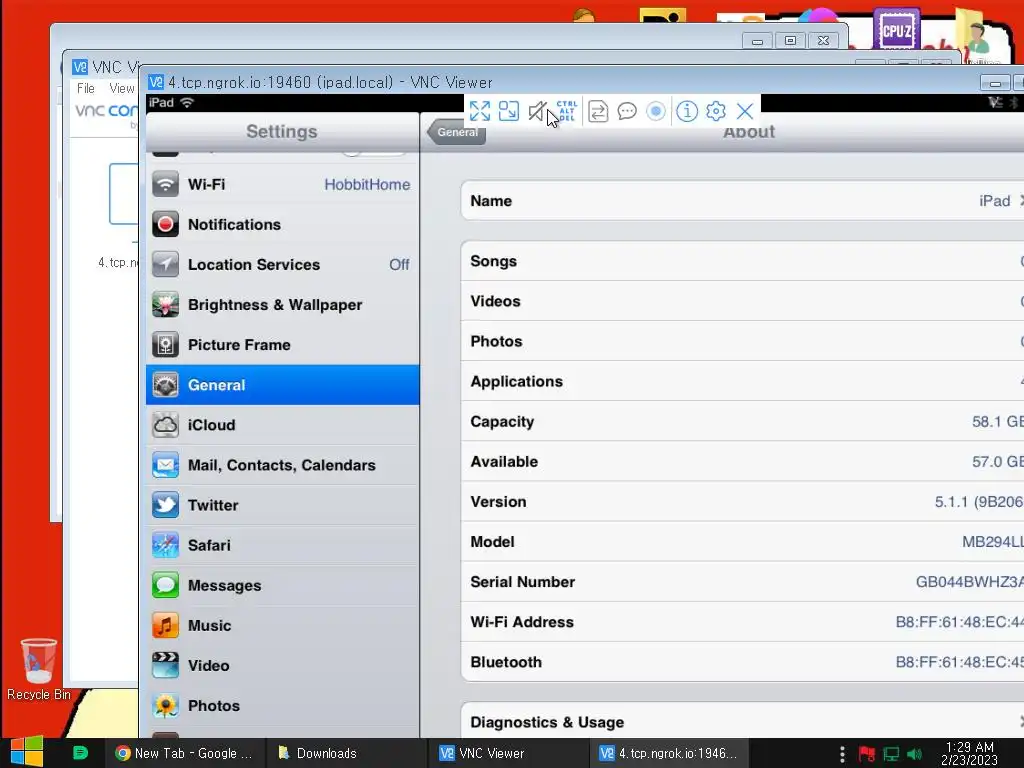Click the Version 5.1.1 row
Viewport: 1024px width, 768px height.
click(x=743, y=502)
